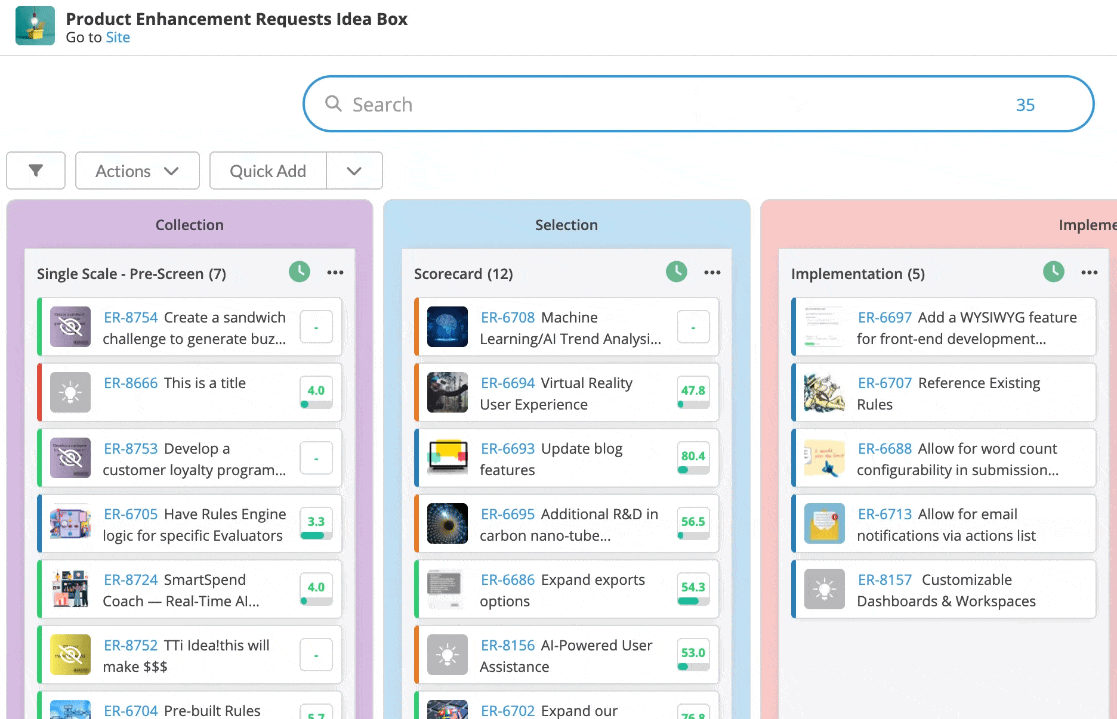Click the clock icon on Single Scale - Pre-Screen
This screenshot has width=1117, height=719.
[x=299, y=271]
